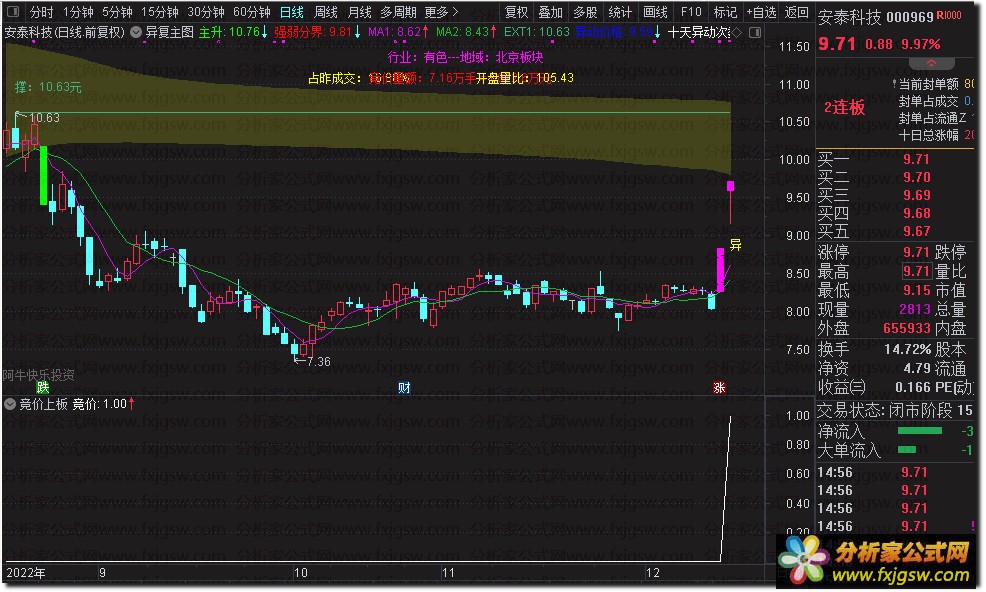Image resolution: width=986 pixels, height=592 pixels.
Task: Click the 外盘 value 655933
Action: [x=907, y=328]
